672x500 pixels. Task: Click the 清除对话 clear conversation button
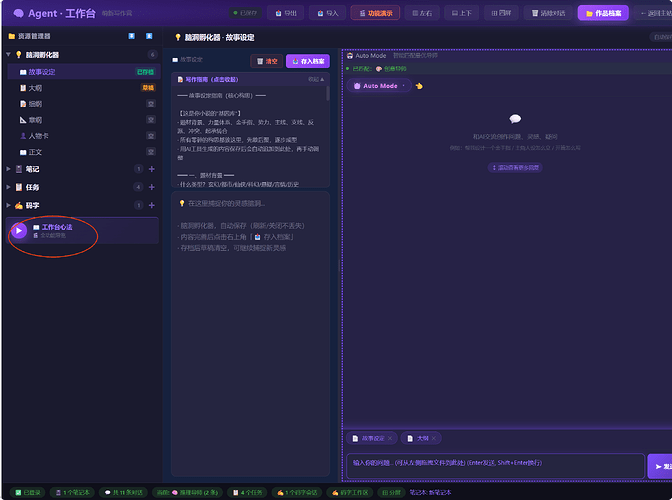tap(548, 13)
